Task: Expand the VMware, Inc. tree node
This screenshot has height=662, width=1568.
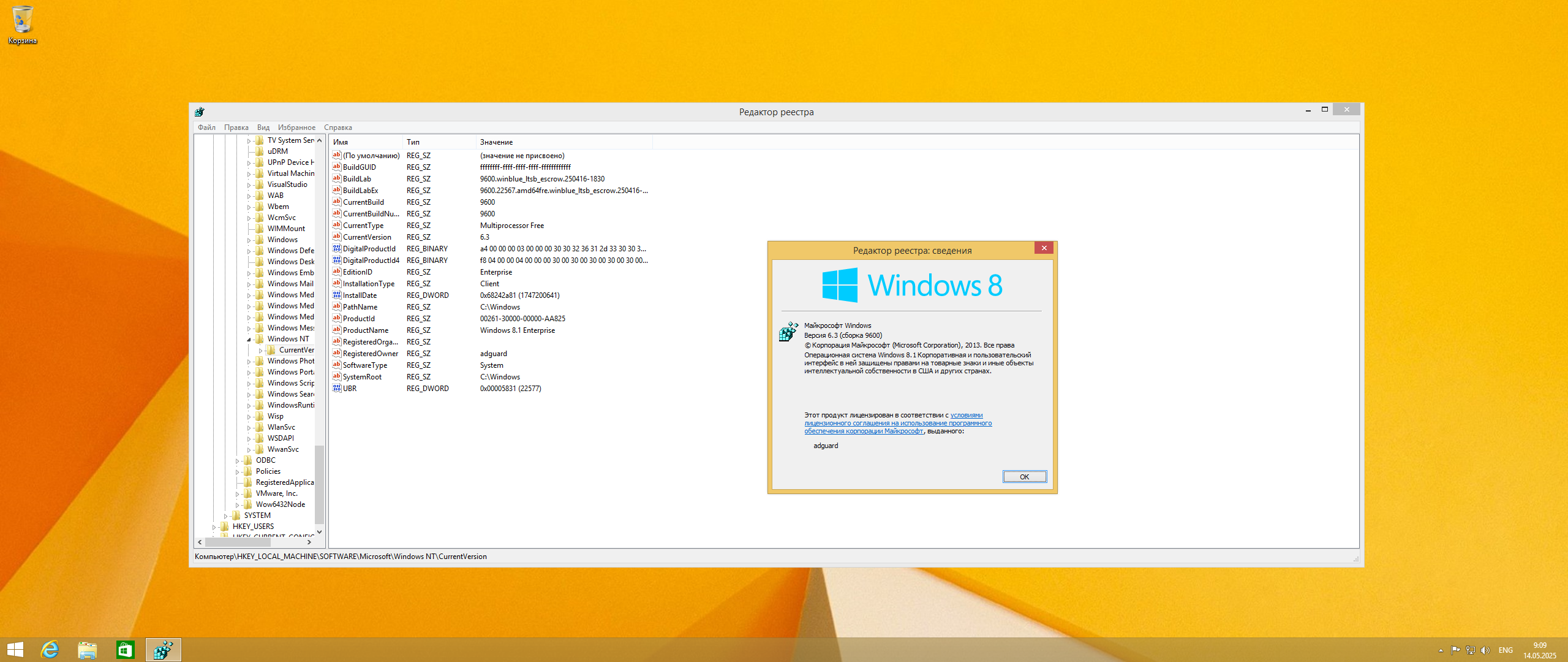Action: pos(237,493)
